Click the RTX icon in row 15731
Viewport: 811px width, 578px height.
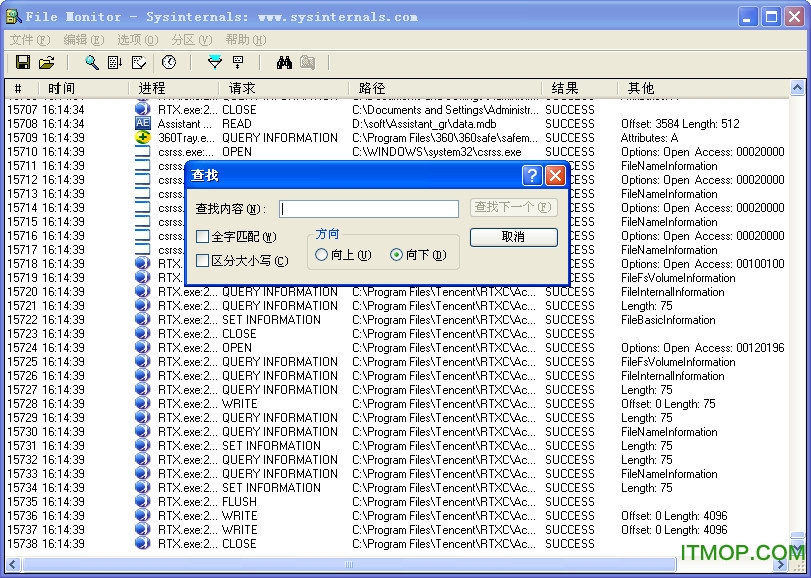coord(143,445)
